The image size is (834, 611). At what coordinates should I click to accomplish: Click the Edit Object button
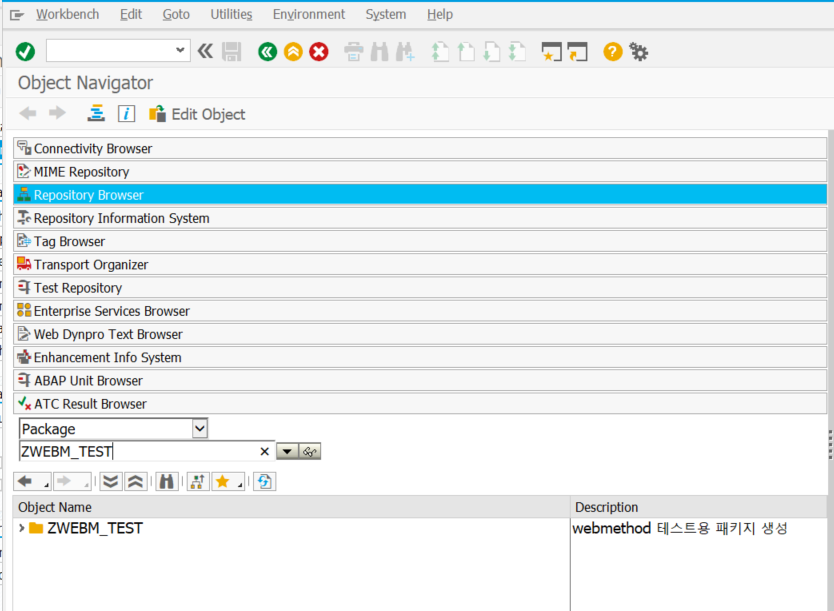pyautogui.click(x=197, y=114)
